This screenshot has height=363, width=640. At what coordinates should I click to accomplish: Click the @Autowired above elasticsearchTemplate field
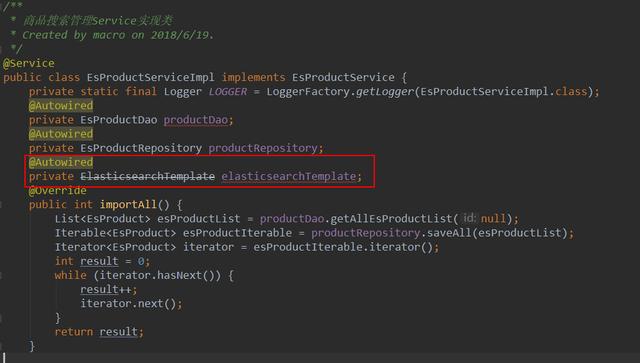coord(61,162)
